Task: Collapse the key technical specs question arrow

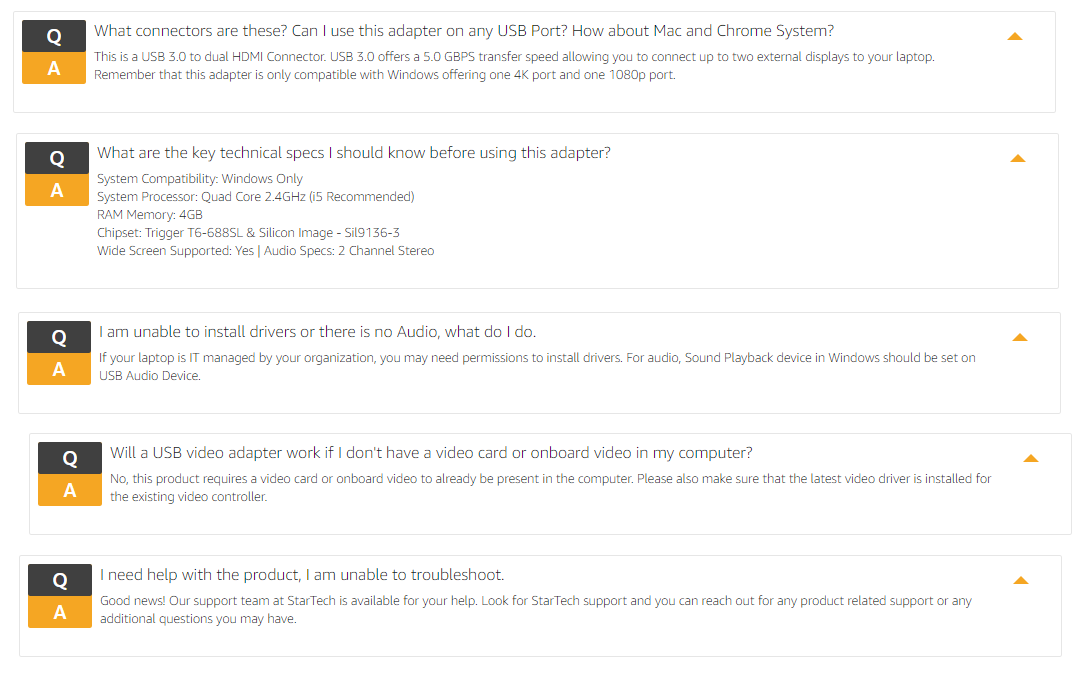Action: click(1017, 158)
